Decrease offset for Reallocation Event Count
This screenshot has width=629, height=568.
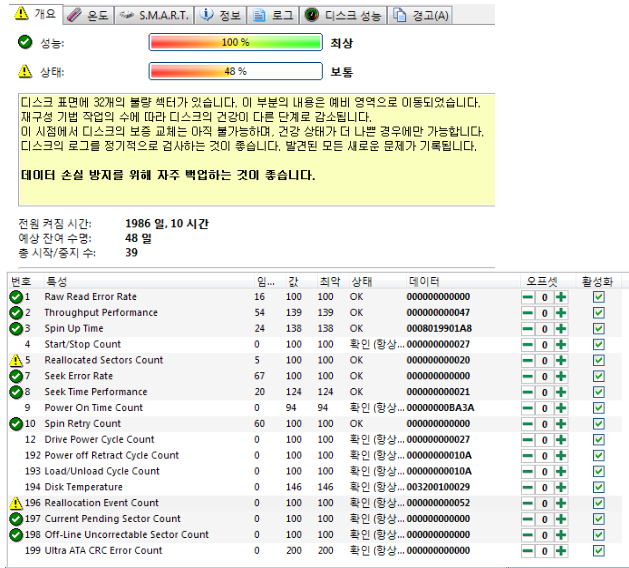point(528,503)
